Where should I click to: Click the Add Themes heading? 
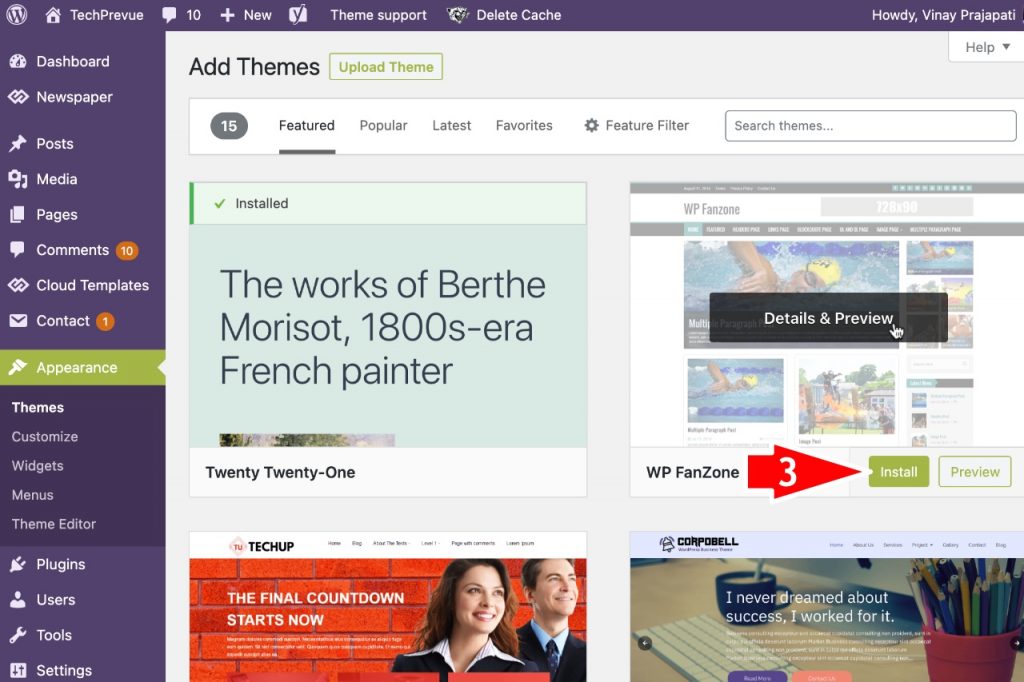(x=254, y=67)
